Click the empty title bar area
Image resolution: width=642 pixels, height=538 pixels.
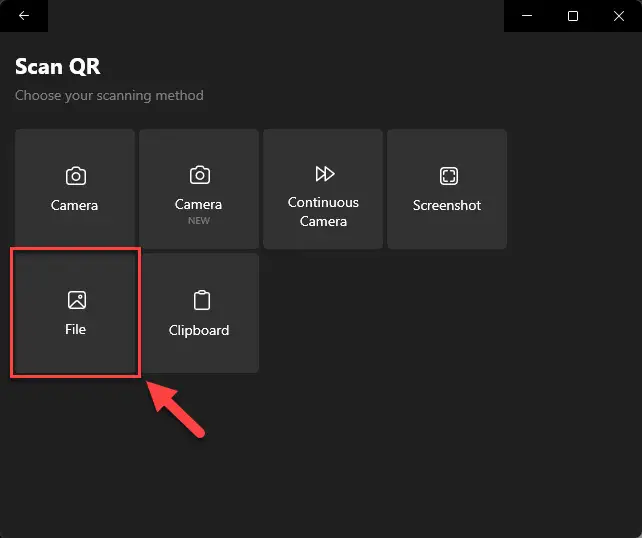276,16
